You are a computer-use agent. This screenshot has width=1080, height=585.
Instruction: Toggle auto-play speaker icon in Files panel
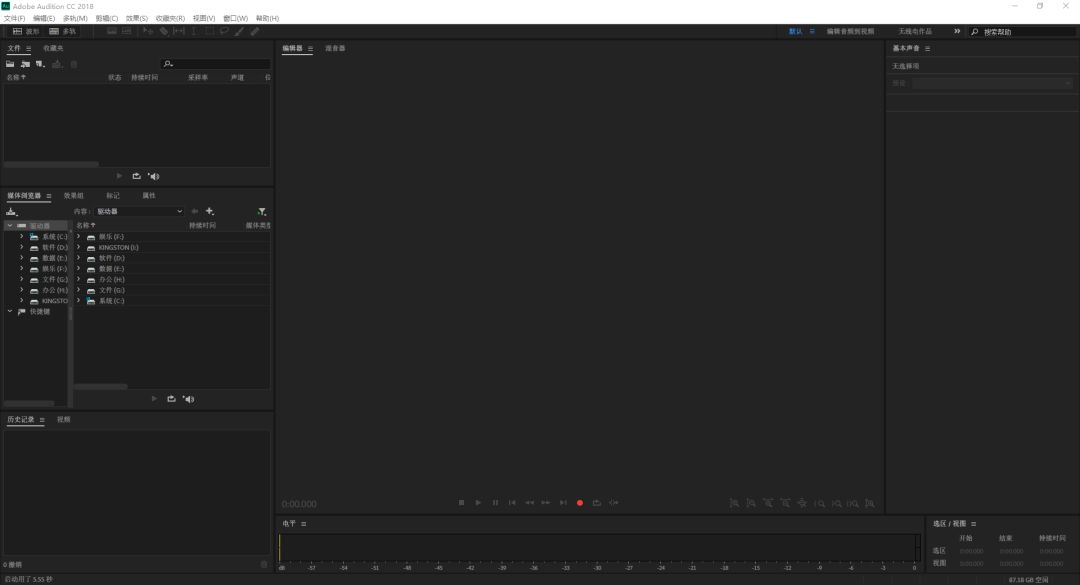153,176
